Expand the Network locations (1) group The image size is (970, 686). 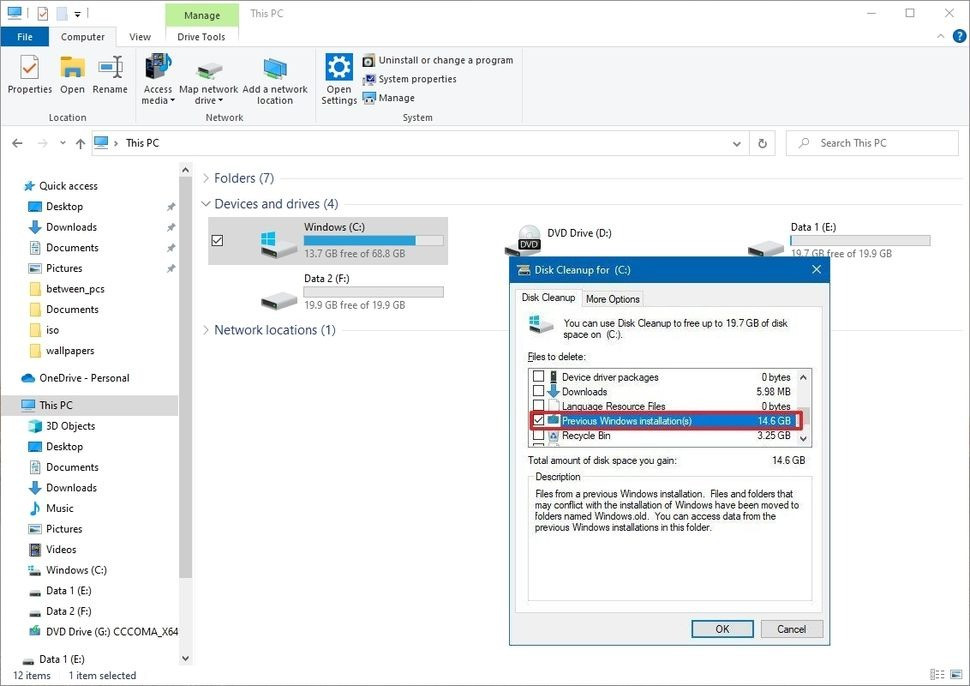(206, 330)
